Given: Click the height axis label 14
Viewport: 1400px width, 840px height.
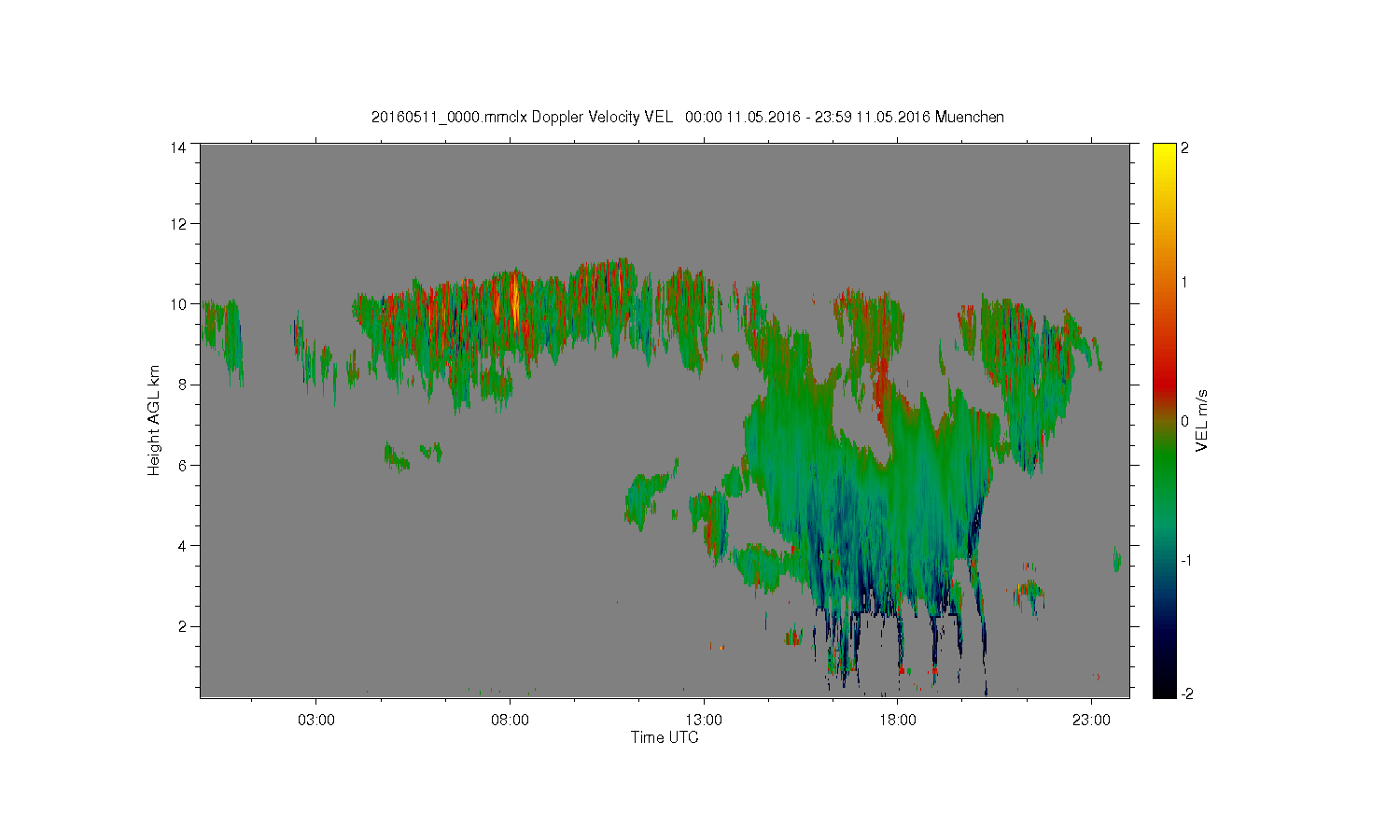Looking at the screenshot, I should point(177,147).
